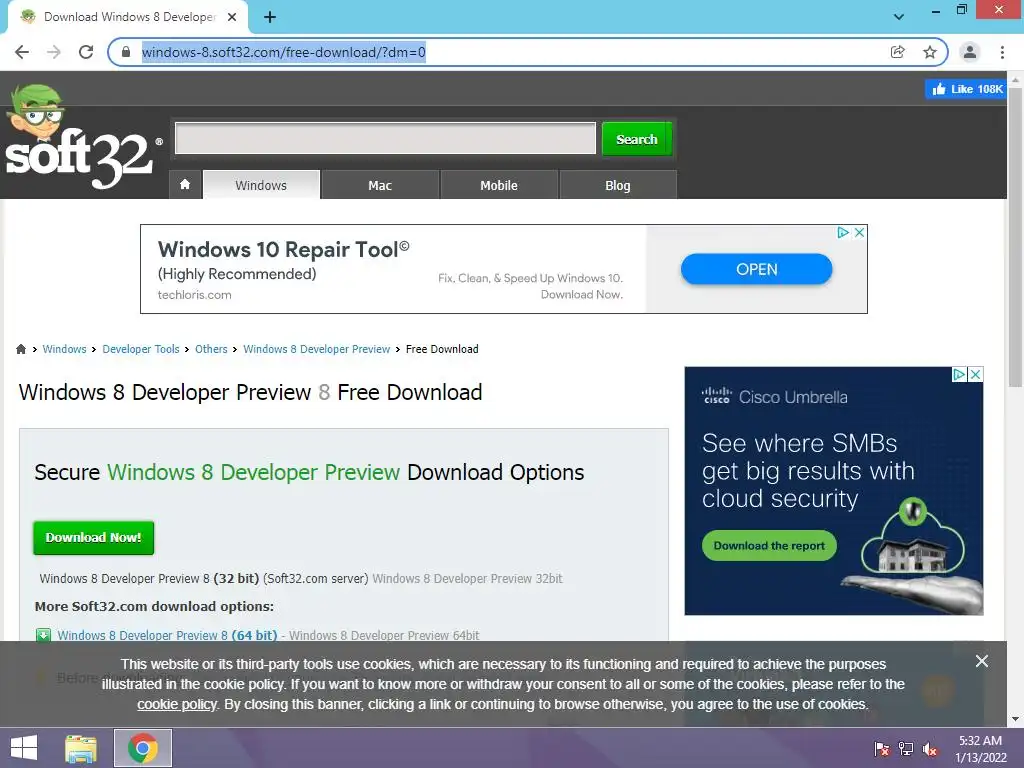Image resolution: width=1024 pixels, height=768 pixels.
Task: Expand the tab search chevron
Action: tap(899, 17)
